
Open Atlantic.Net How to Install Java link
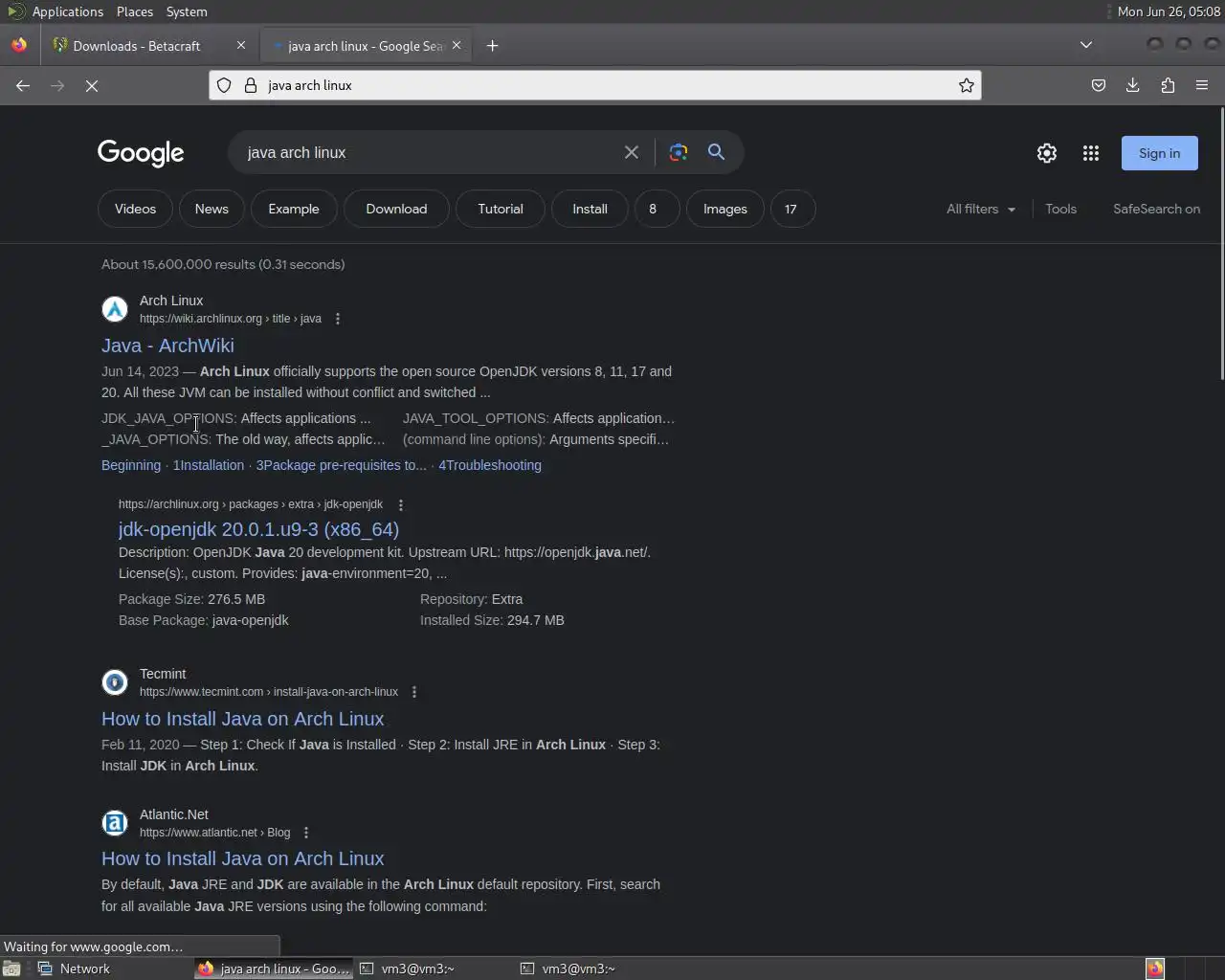click(242, 858)
